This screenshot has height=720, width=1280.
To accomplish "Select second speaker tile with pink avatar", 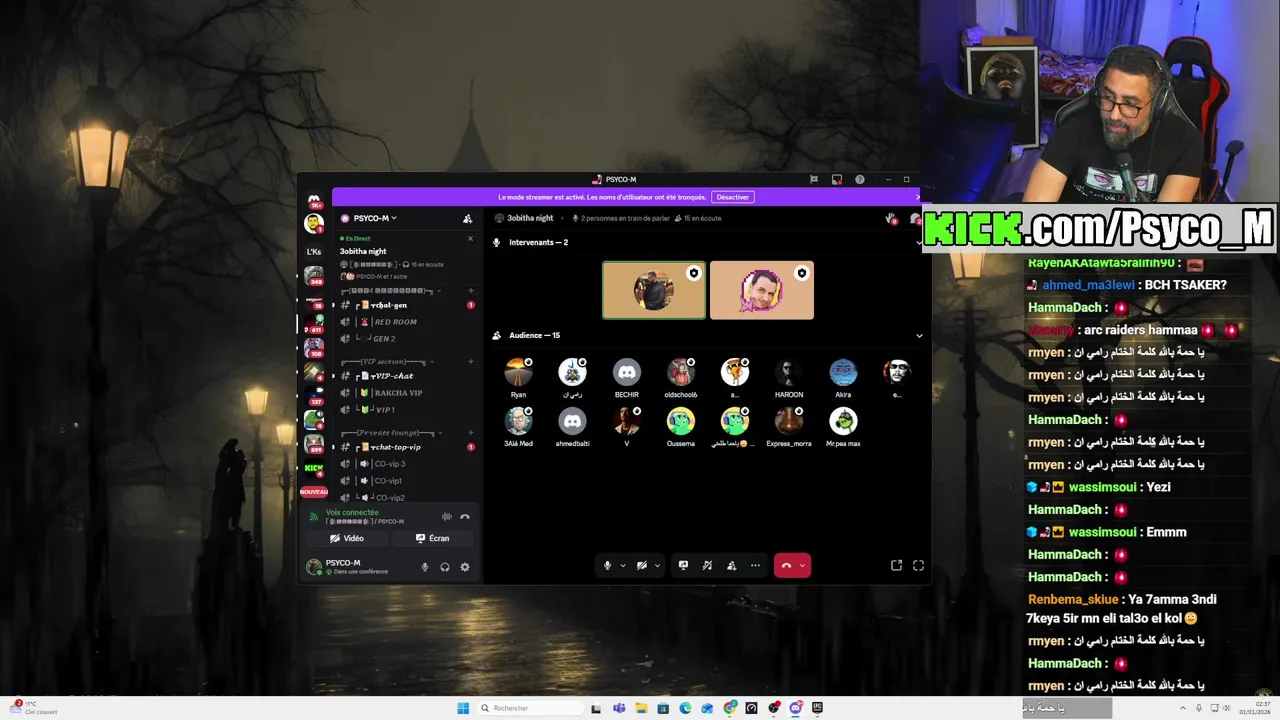I will click(762, 290).
